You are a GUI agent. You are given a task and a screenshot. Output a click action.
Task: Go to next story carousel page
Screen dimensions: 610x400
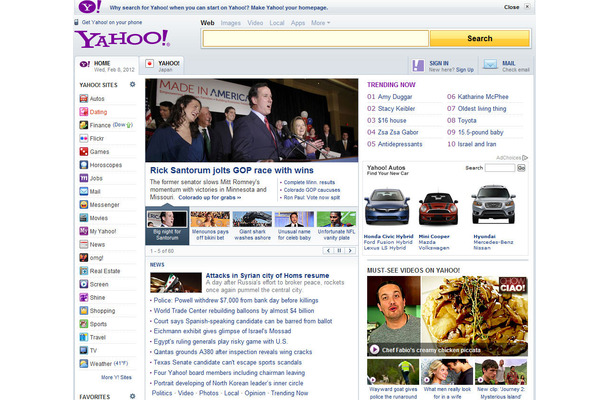point(350,251)
